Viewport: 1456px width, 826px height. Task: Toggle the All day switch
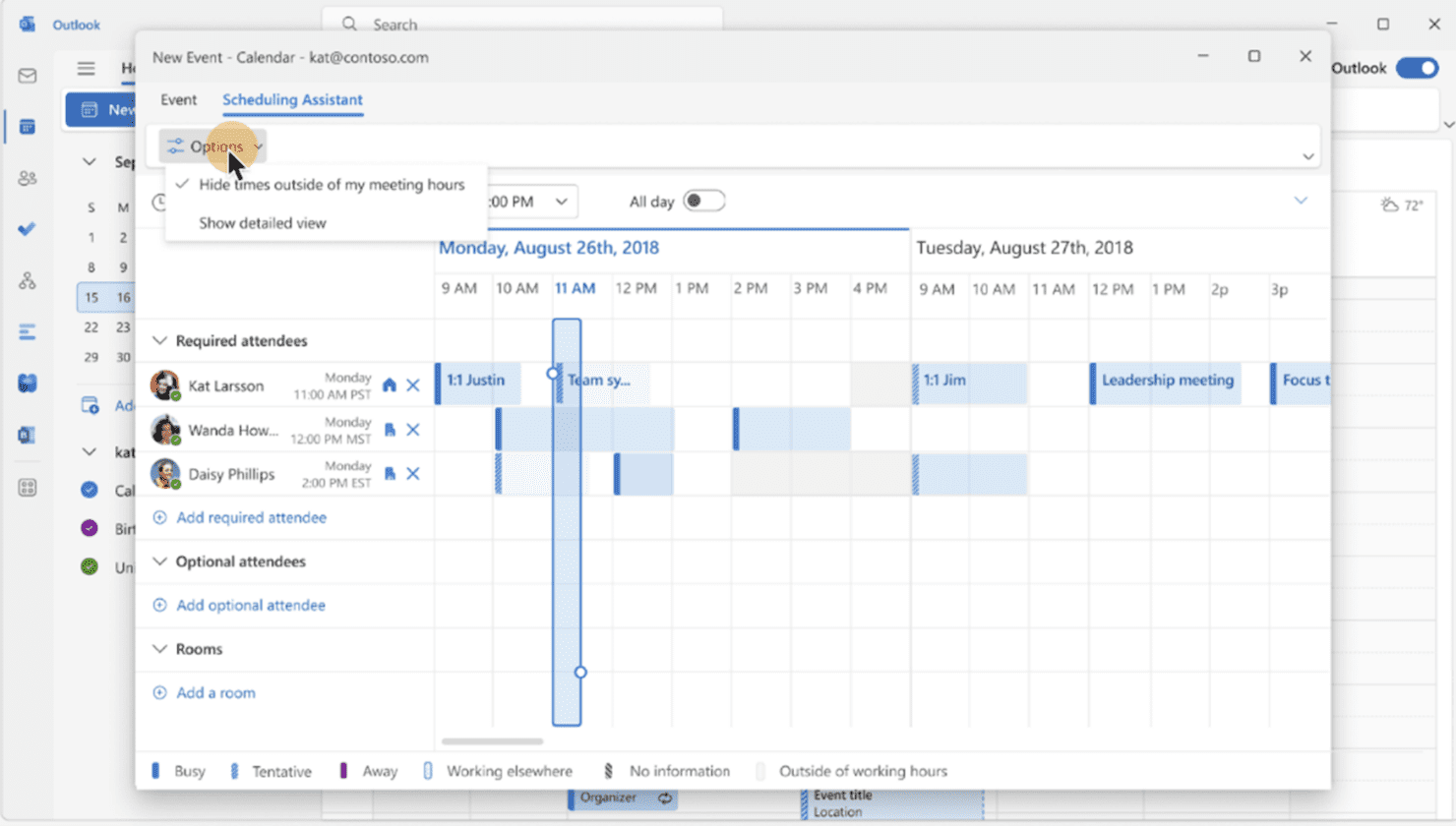pos(704,201)
